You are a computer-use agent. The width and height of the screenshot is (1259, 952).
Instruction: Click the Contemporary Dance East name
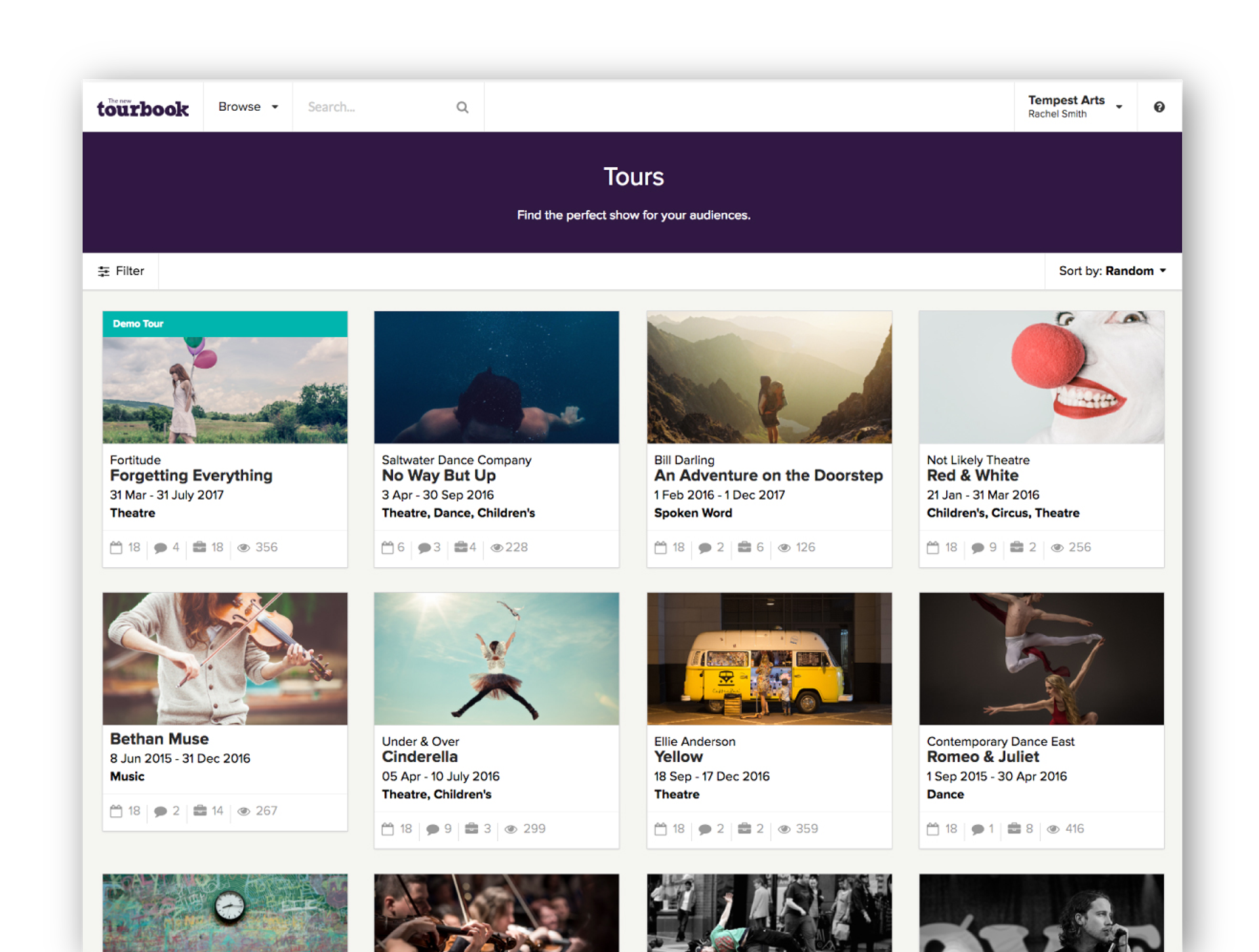point(1000,742)
